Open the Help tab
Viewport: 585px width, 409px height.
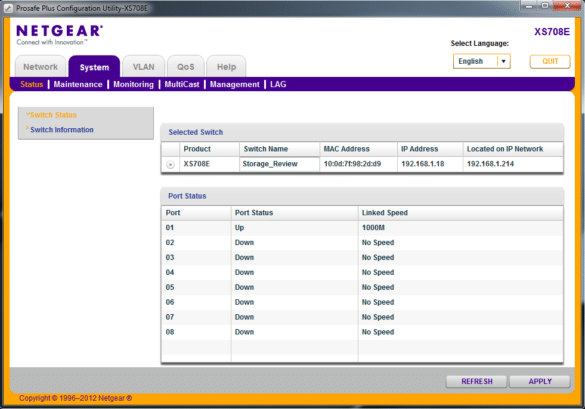(x=226, y=67)
